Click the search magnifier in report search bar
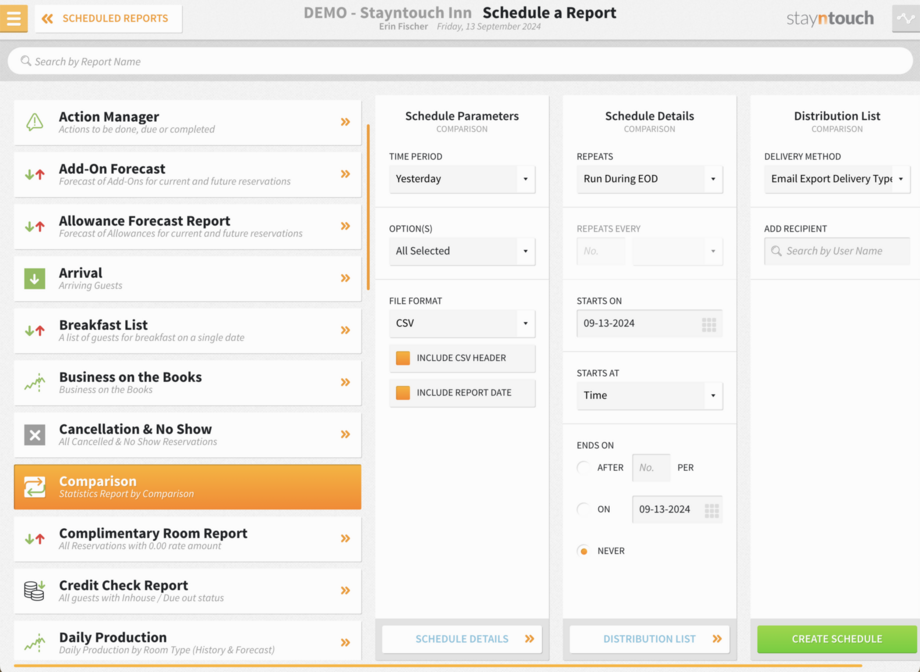 click(26, 61)
